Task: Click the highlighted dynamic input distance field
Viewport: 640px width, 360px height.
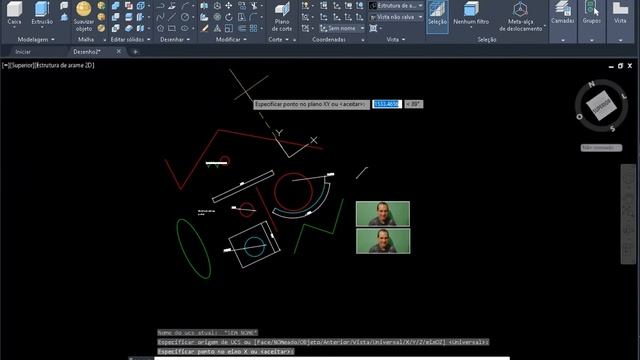Action: click(387, 104)
